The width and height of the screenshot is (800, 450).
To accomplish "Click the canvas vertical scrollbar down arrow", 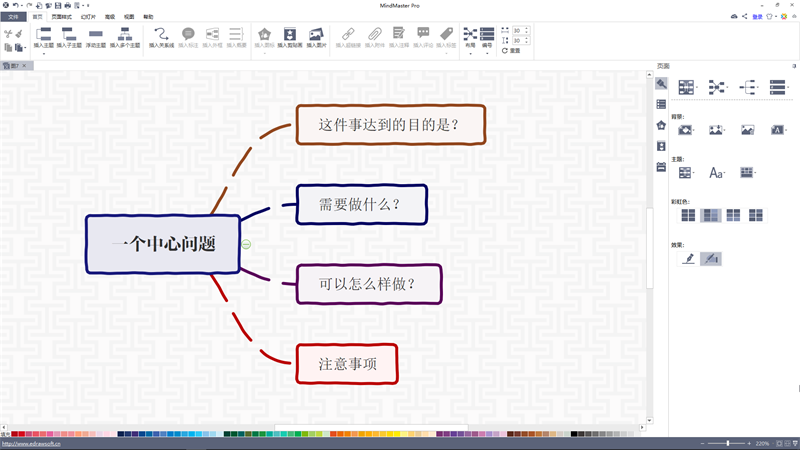I will point(649,421).
